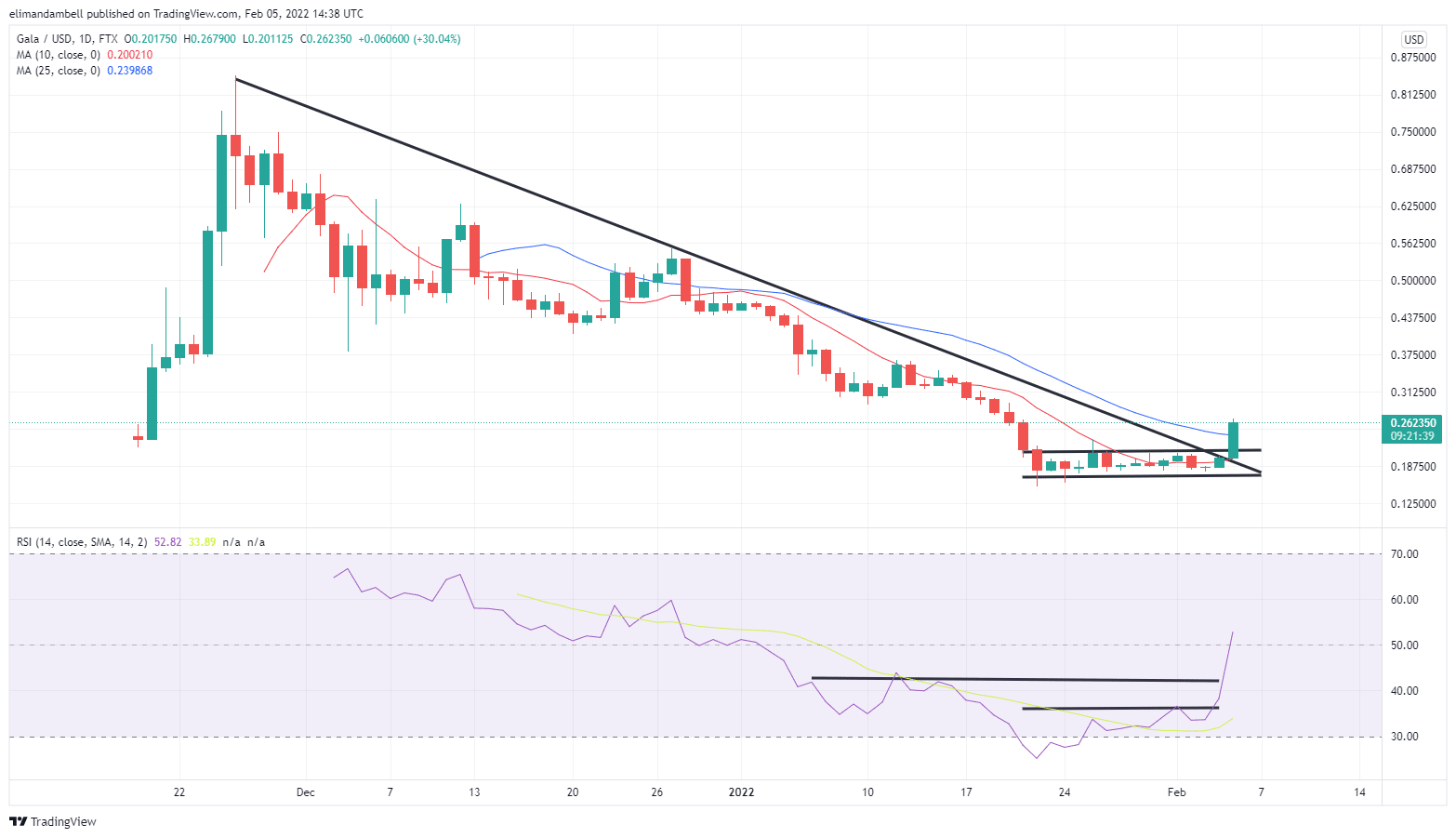Click the 0.312500 price axis label
1456x838 pixels.
point(1413,392)
